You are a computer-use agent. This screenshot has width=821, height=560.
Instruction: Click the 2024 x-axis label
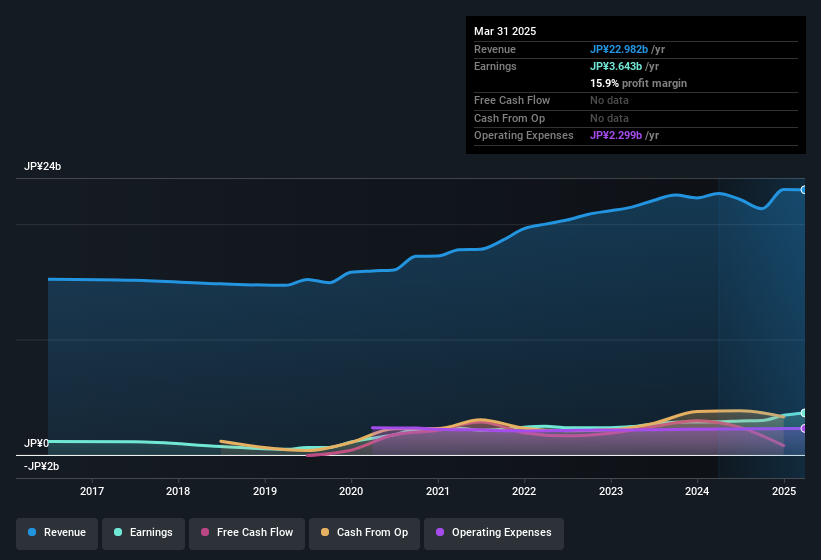(x=697, y=491)
